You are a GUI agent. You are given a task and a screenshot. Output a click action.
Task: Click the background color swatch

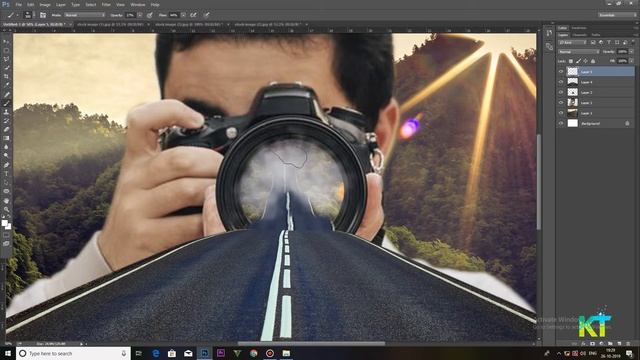click(x=8, y=226)
